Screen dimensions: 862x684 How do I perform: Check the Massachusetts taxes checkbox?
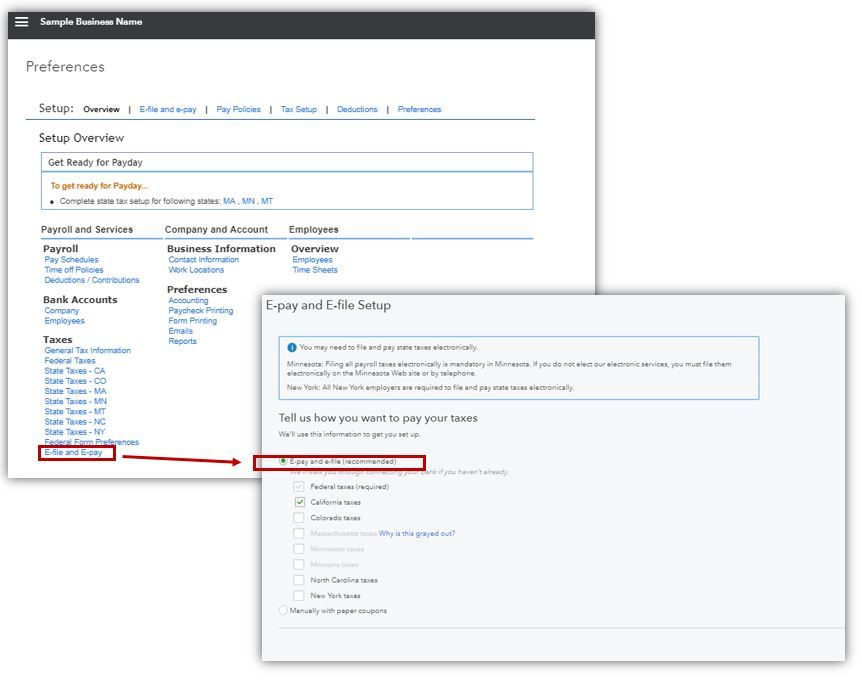299,533
